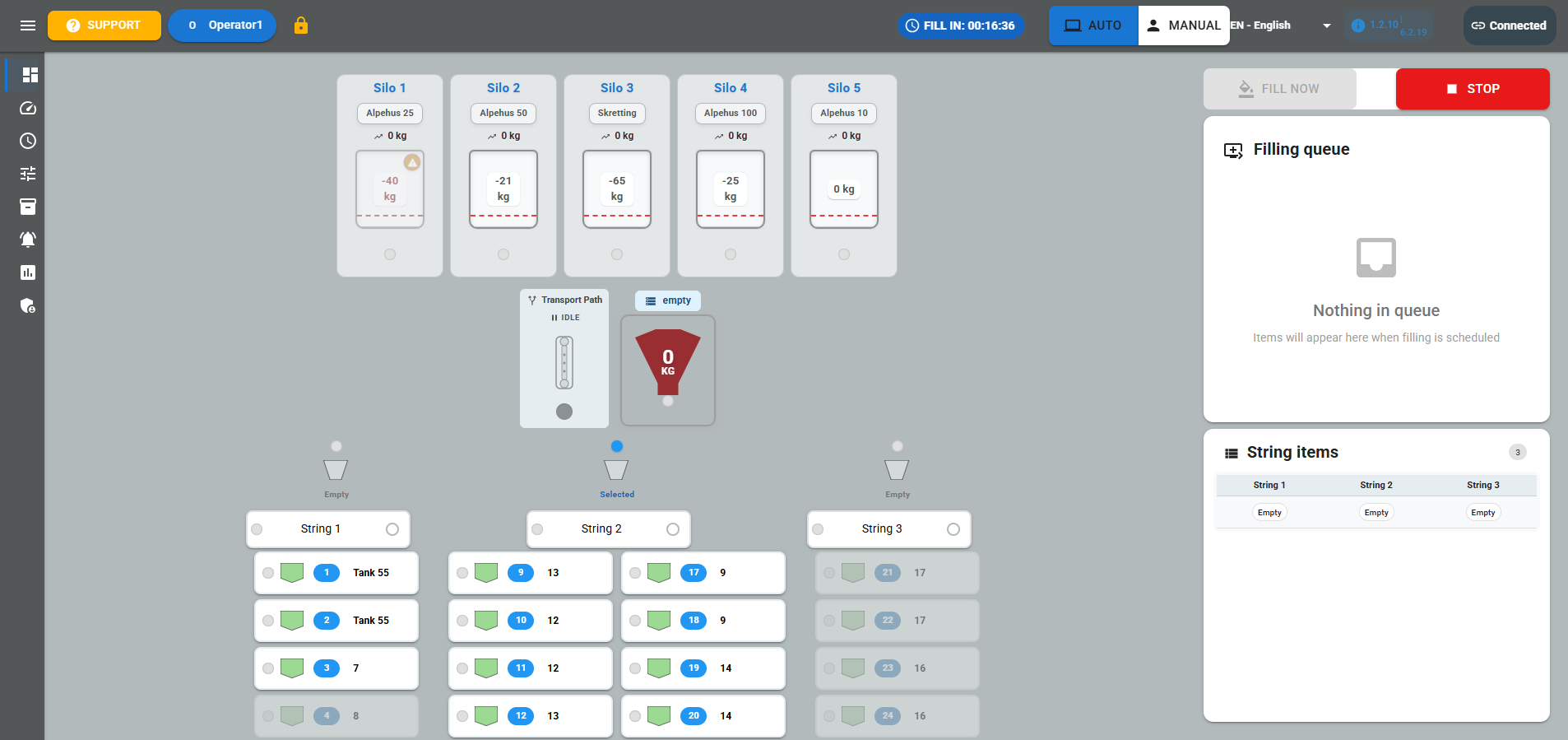Open the clock schedule sidebar icon
Image resolution: width=1568 pixels, height=740 pixels.
(28, 141)
